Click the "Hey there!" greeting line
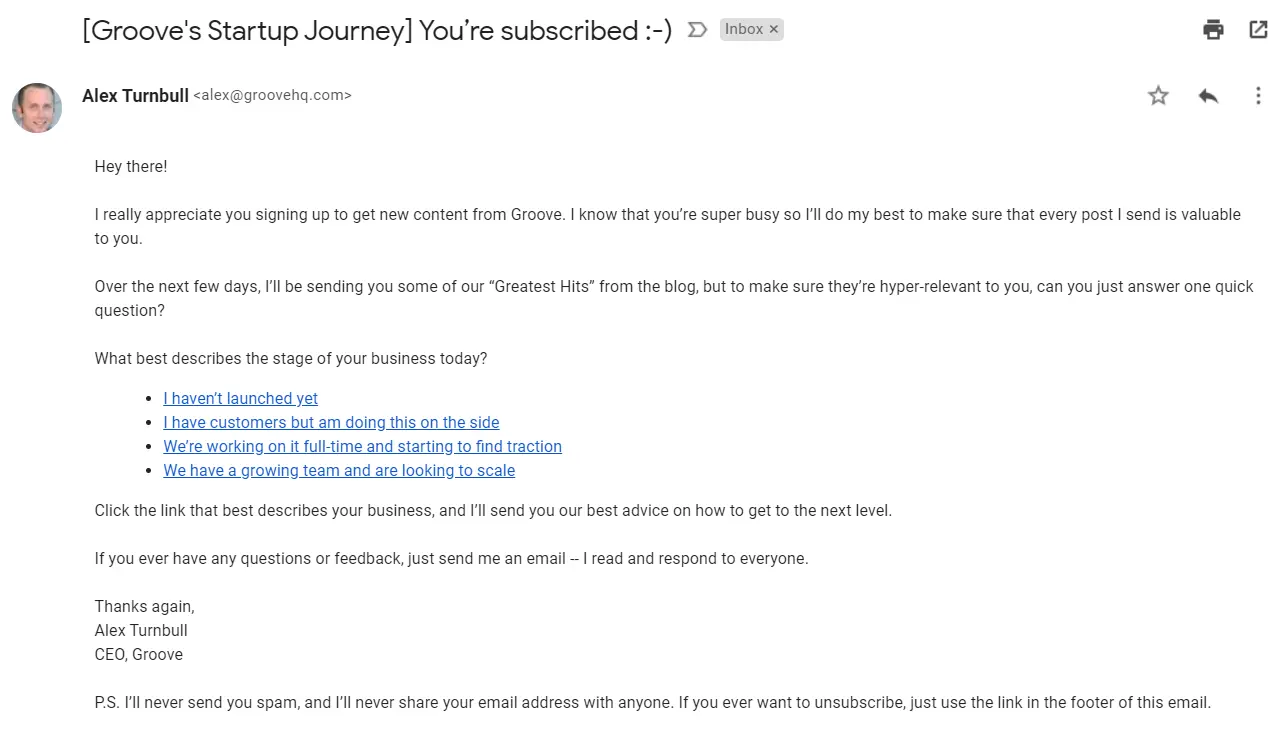Viewport: 1275px width, 736px height. 131,166
